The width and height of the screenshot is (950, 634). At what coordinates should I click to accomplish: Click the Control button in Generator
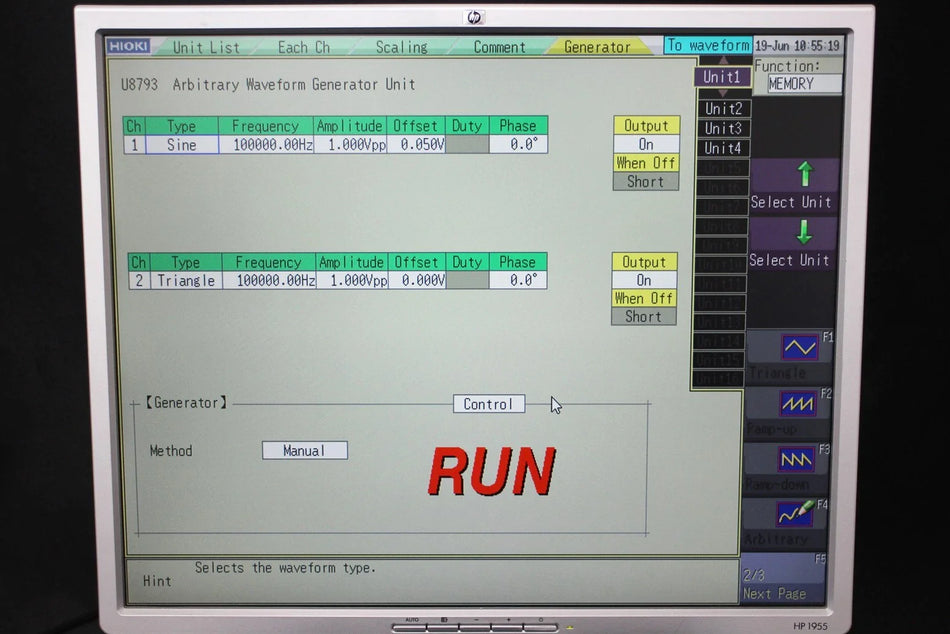pos(489,404)
